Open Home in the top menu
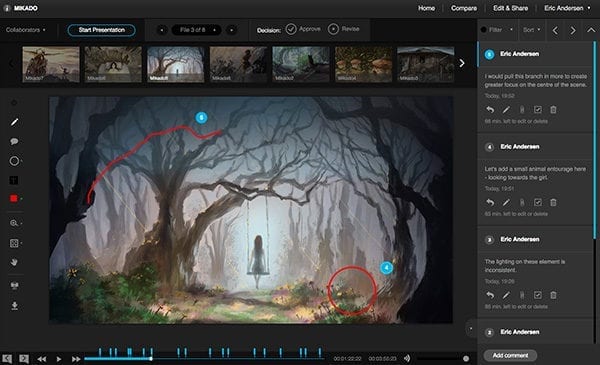The height and width of the screenshot is (365, 600). click(x=426, y=8)
